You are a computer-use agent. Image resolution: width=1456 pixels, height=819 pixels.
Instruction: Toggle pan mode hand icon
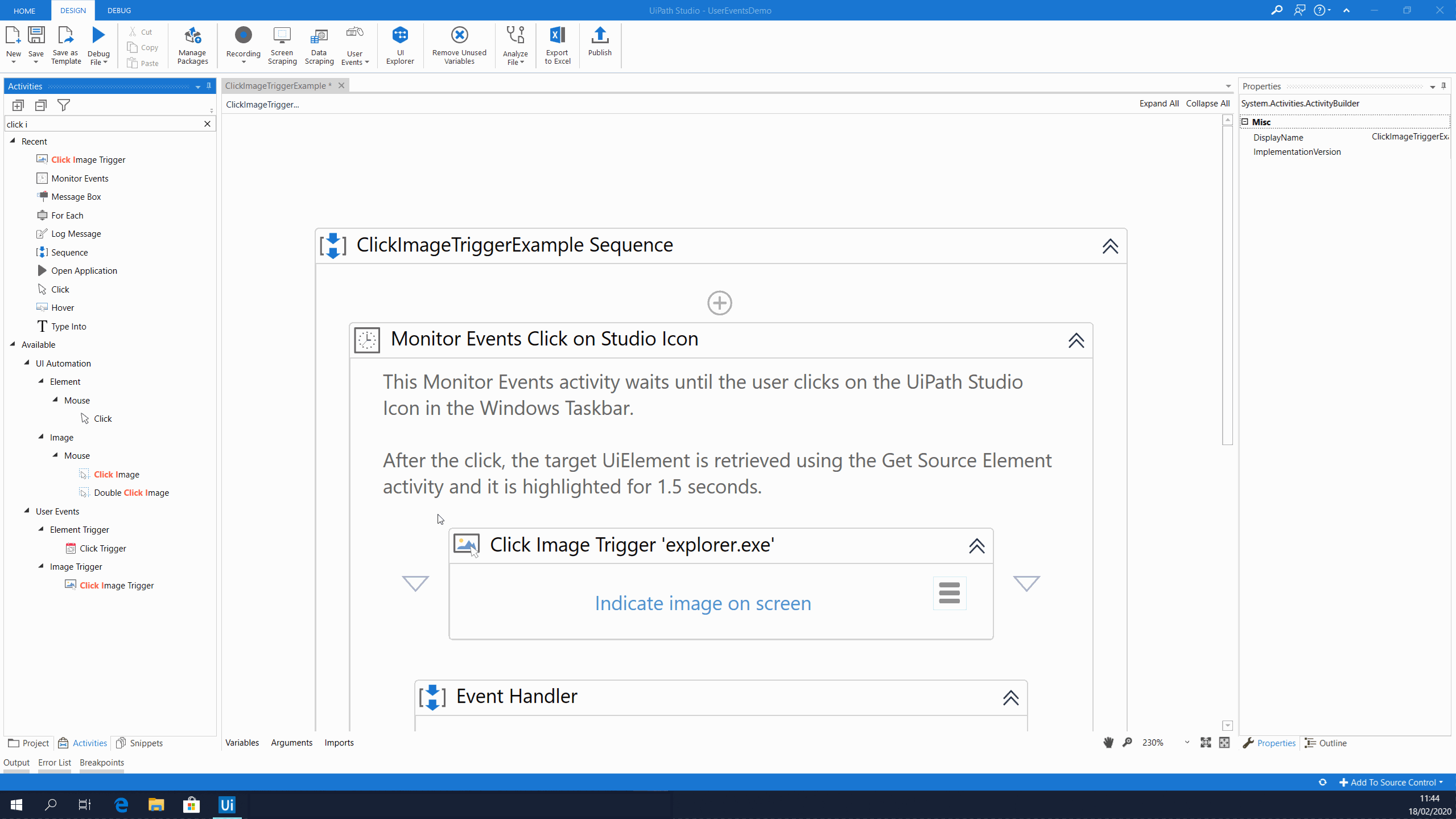[x=1108, y=742]
